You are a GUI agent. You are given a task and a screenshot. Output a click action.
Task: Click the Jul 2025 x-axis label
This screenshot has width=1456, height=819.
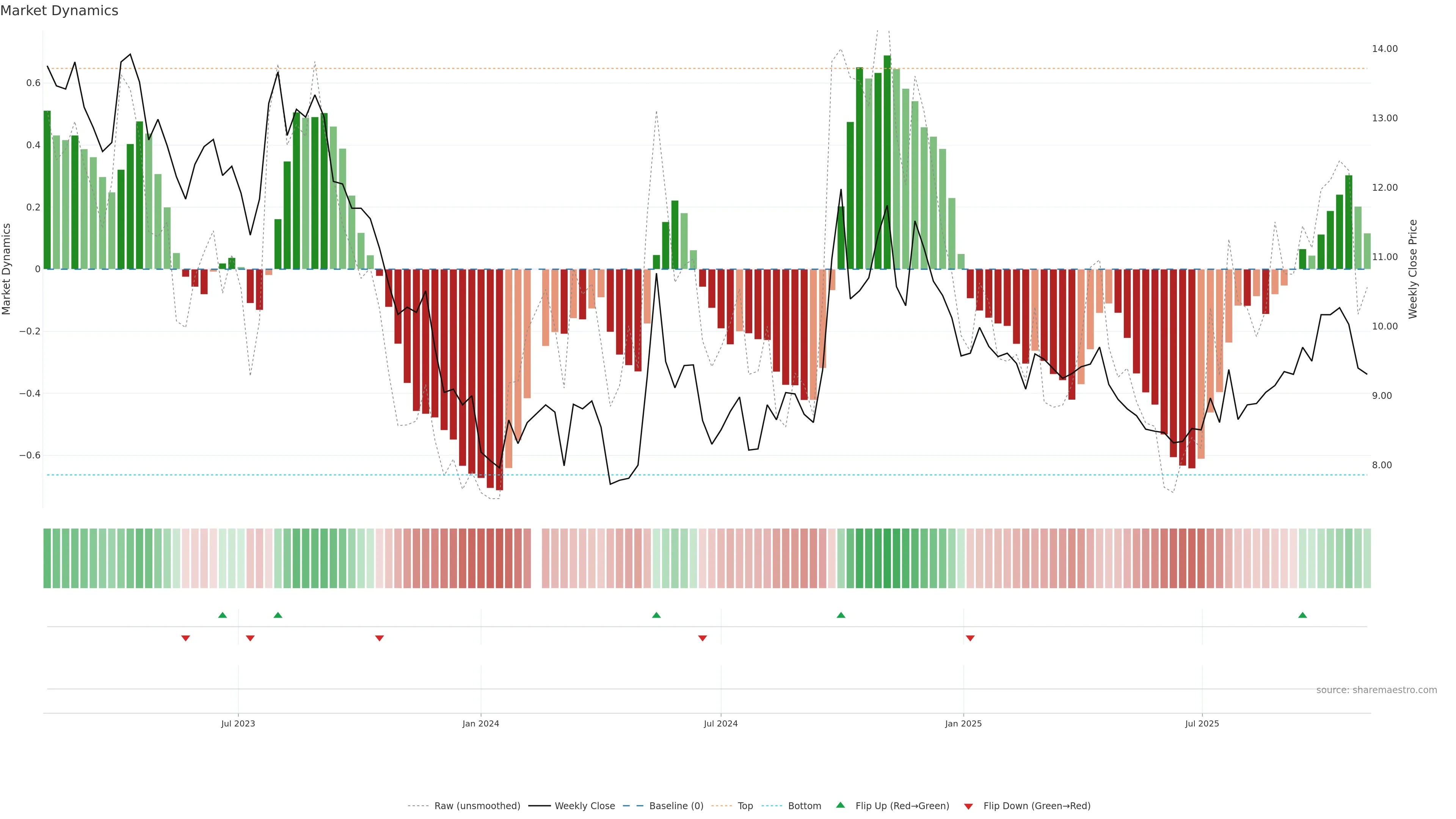1202,723
